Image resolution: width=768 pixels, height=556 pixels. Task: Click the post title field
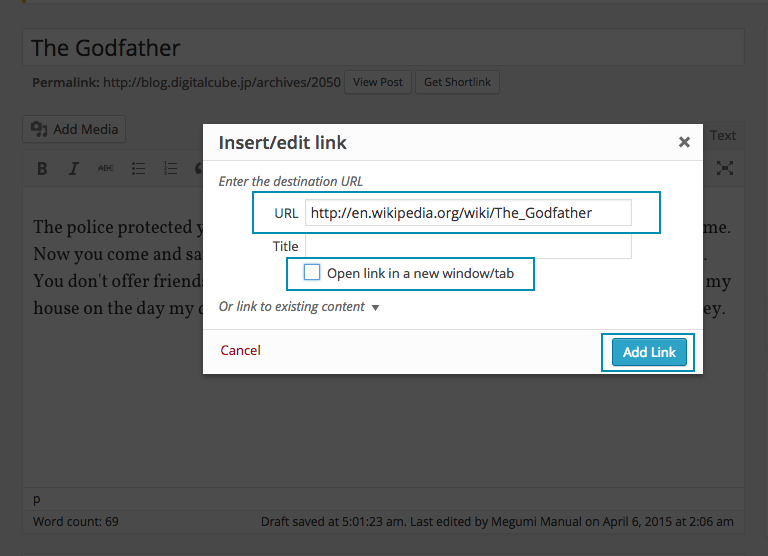coord(384,48)
